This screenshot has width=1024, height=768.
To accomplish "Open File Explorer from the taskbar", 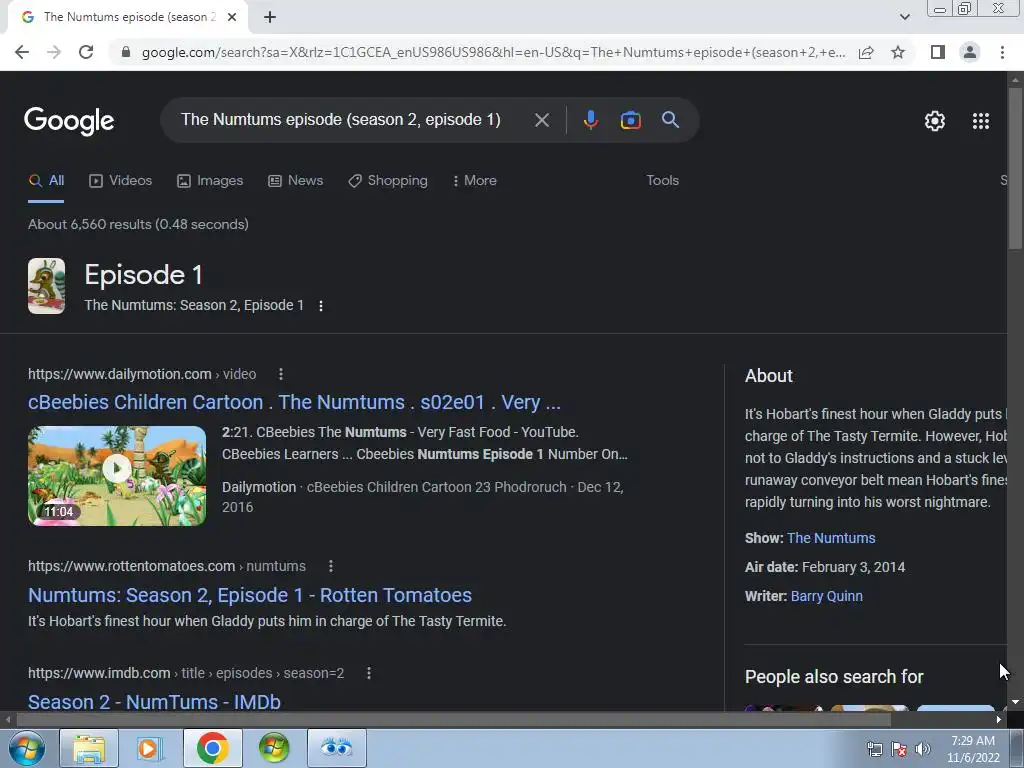I will 89,748.
